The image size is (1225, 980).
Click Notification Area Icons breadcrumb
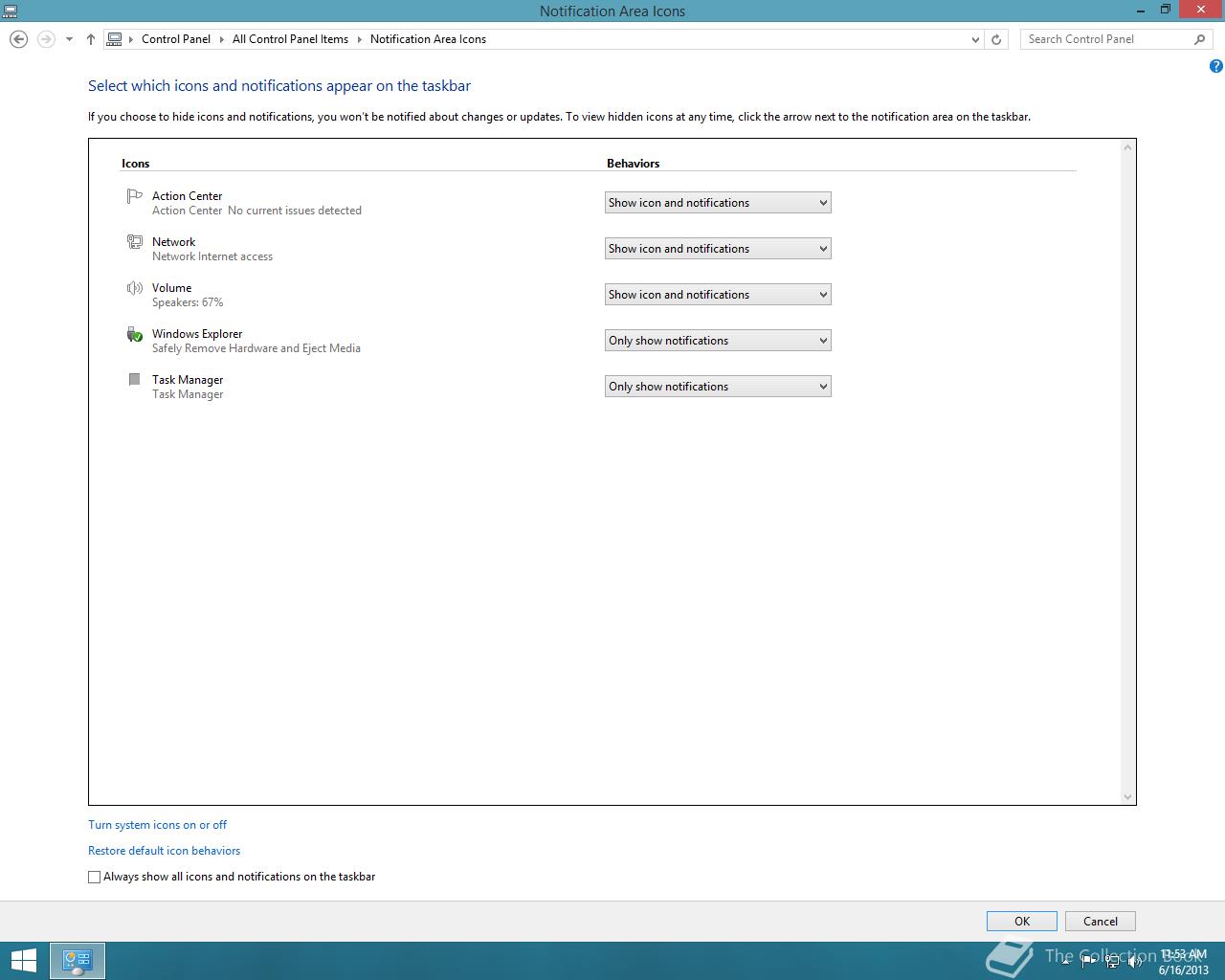(428, 39)
